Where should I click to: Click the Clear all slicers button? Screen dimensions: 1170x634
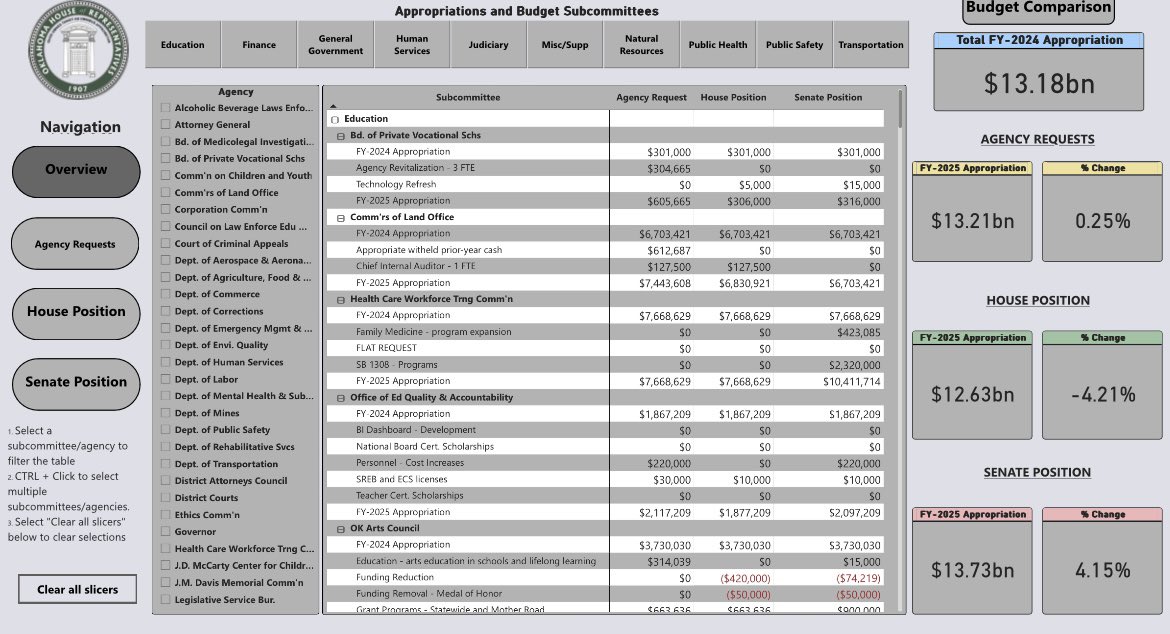click(78, 589)
